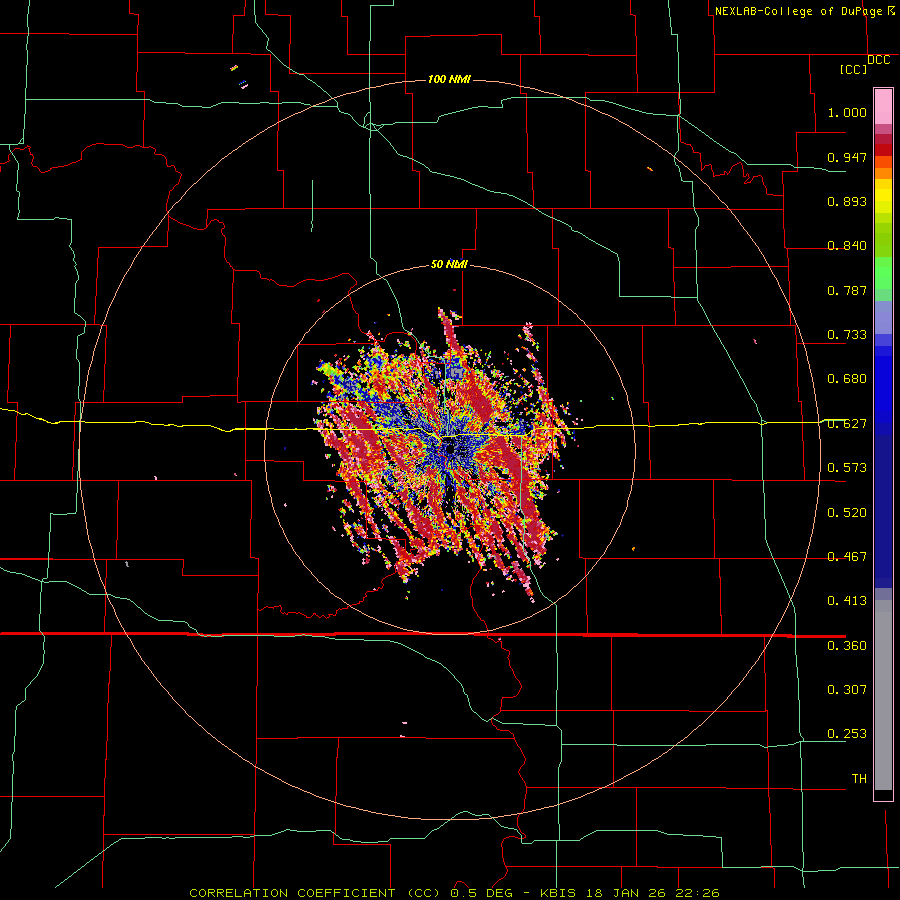Select the 0.307 legend value

(847, 690)
